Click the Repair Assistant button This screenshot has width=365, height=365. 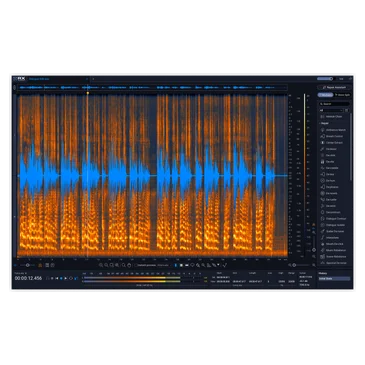click(x=334, y=87)
